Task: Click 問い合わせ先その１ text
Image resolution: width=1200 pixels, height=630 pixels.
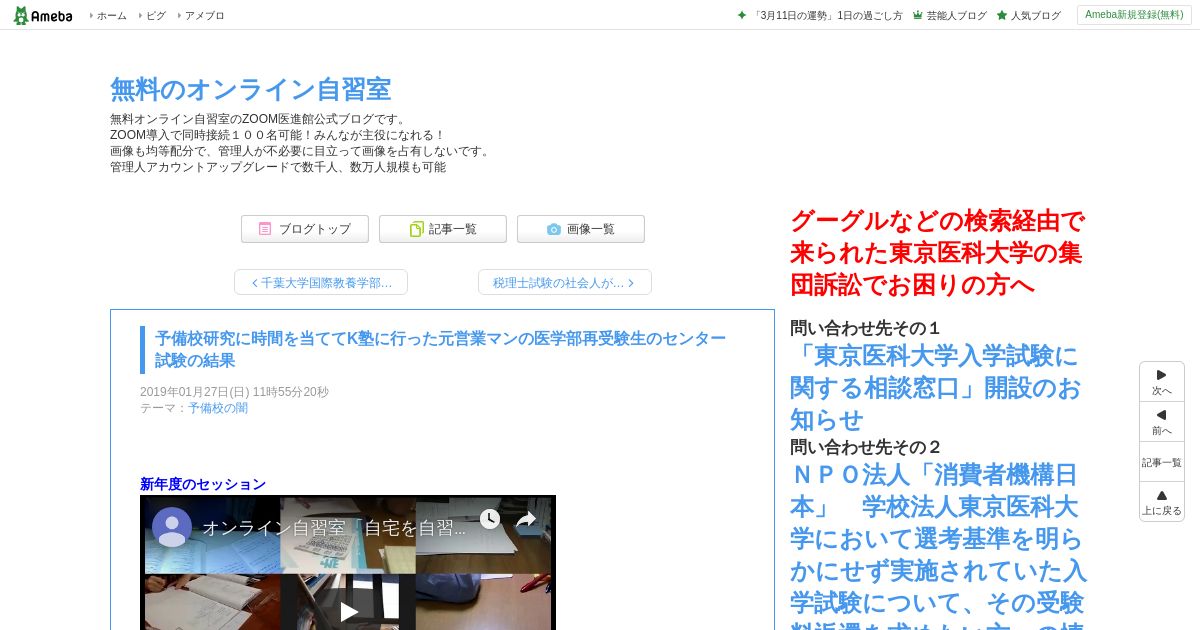Action: pos(866,328)
